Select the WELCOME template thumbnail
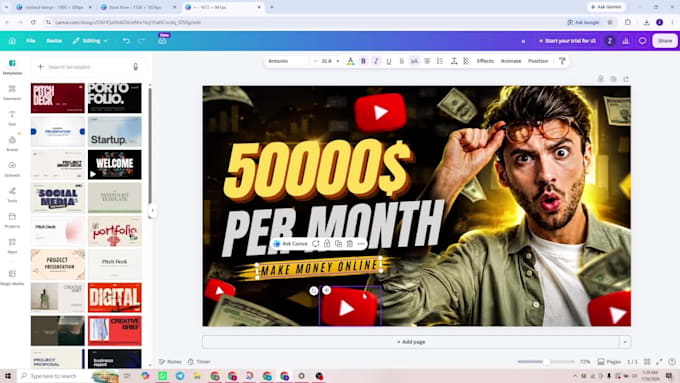 pyautogui.click(x=114, y=164)
